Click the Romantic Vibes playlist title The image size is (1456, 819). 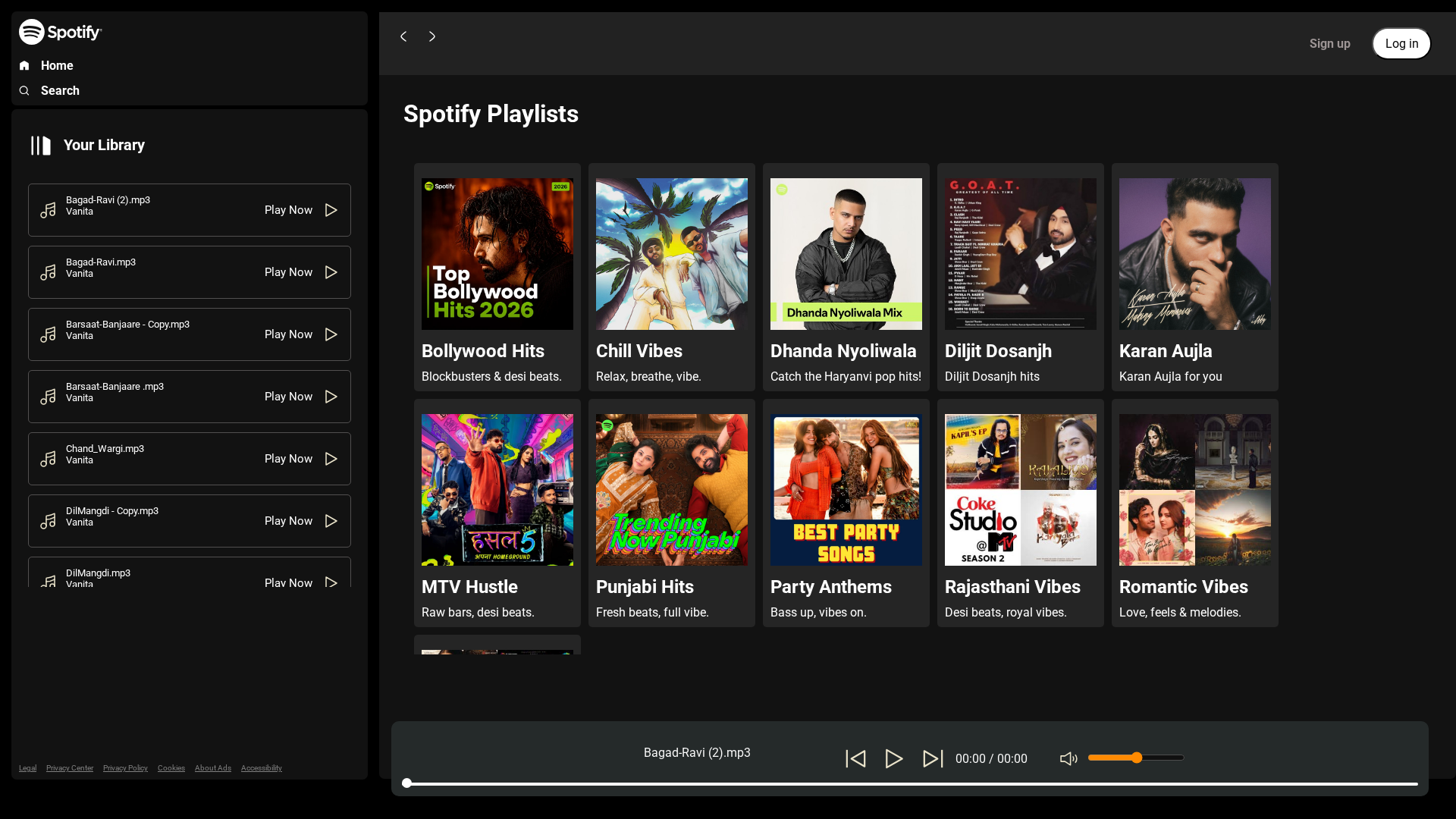1184,587
